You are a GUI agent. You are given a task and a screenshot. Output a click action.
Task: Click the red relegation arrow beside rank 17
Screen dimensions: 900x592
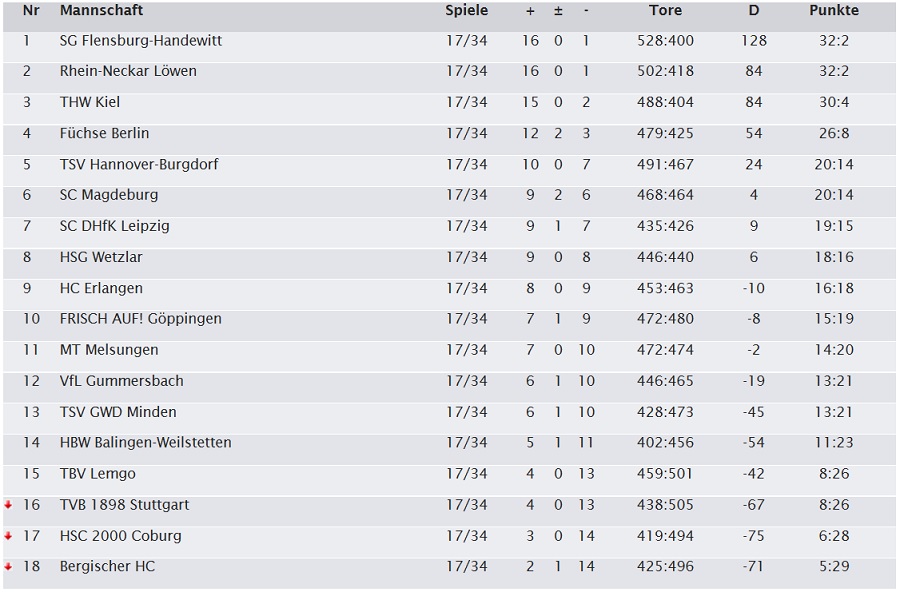click(x=8, y=536)
